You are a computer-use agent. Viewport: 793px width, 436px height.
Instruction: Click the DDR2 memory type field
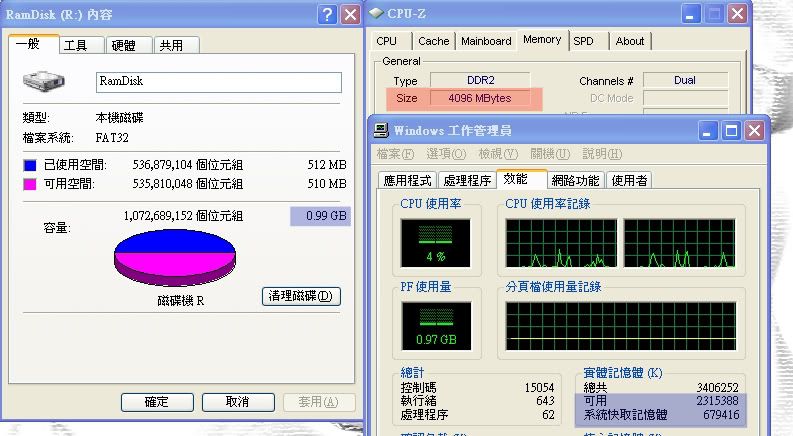pyautogui.click(x=480, y=80)
